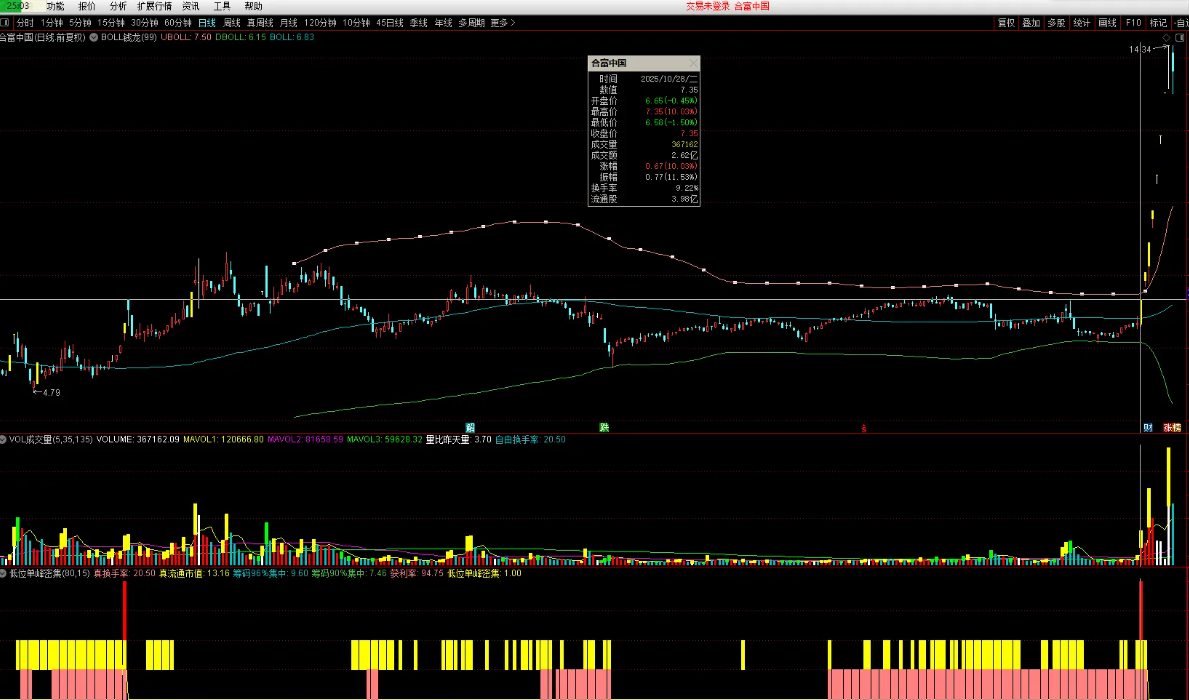
Task: Open the 工具 menu
Action: [222, 6]
